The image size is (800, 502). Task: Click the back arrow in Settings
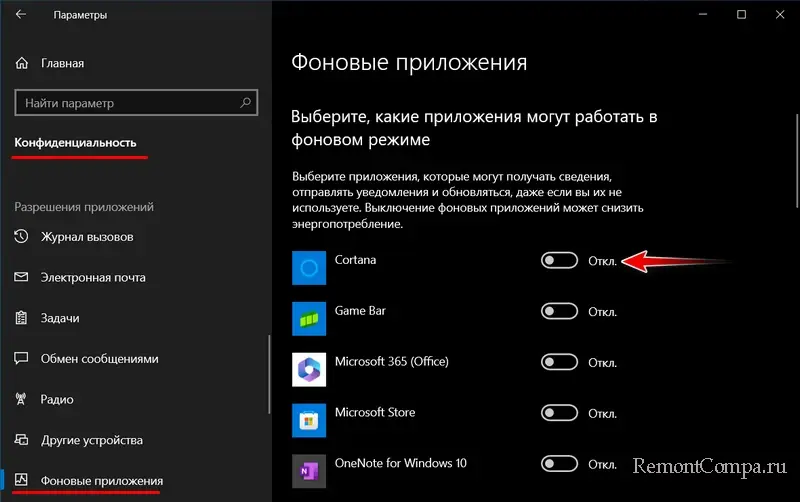pos(20,14)
